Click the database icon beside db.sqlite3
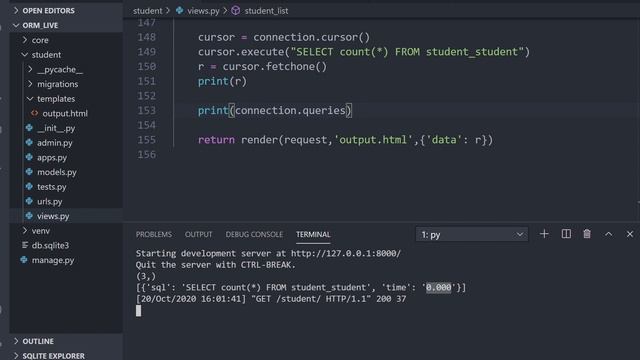The width and height of the screenshot is (640, 360). (25, 245)
